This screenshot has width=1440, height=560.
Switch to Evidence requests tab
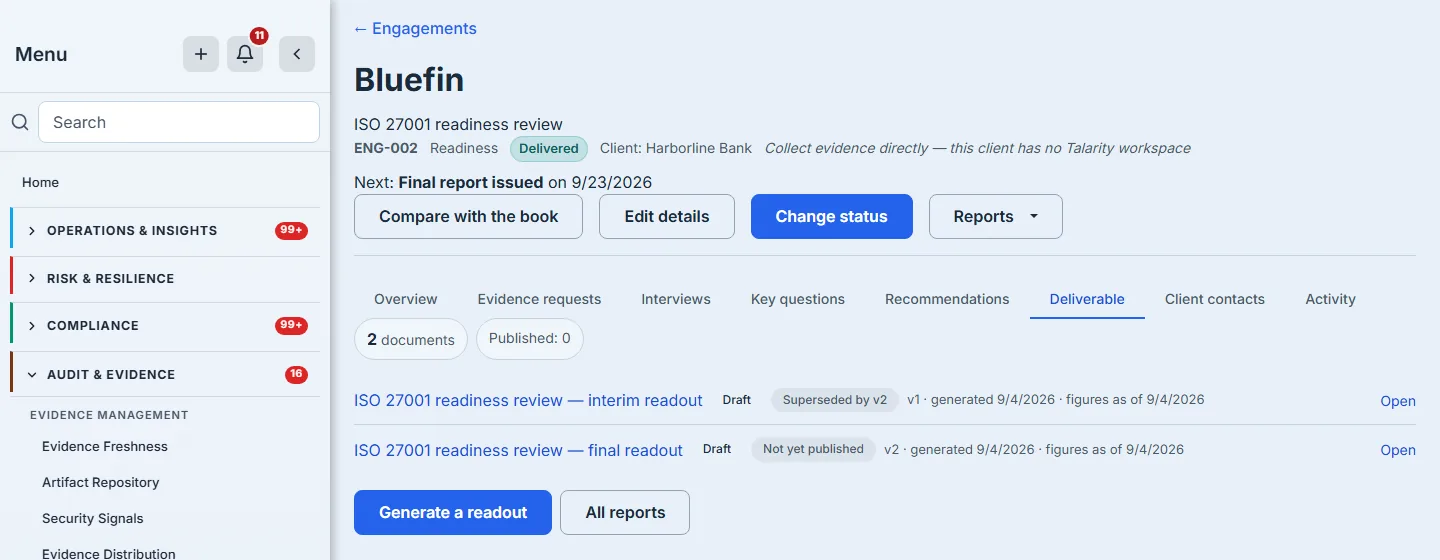[x=540, y=299]
